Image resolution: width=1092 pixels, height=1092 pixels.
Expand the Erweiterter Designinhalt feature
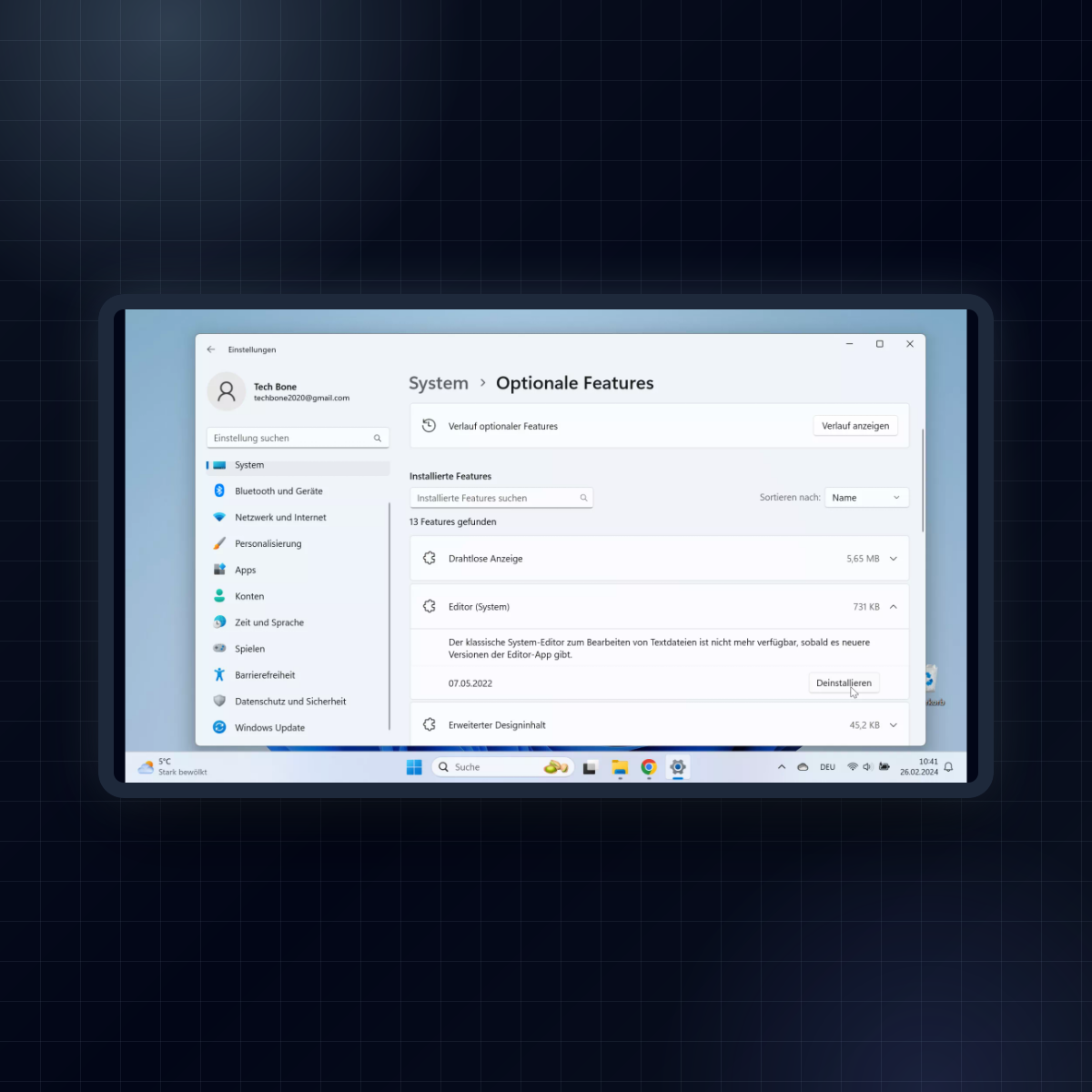tap(894, 725)
